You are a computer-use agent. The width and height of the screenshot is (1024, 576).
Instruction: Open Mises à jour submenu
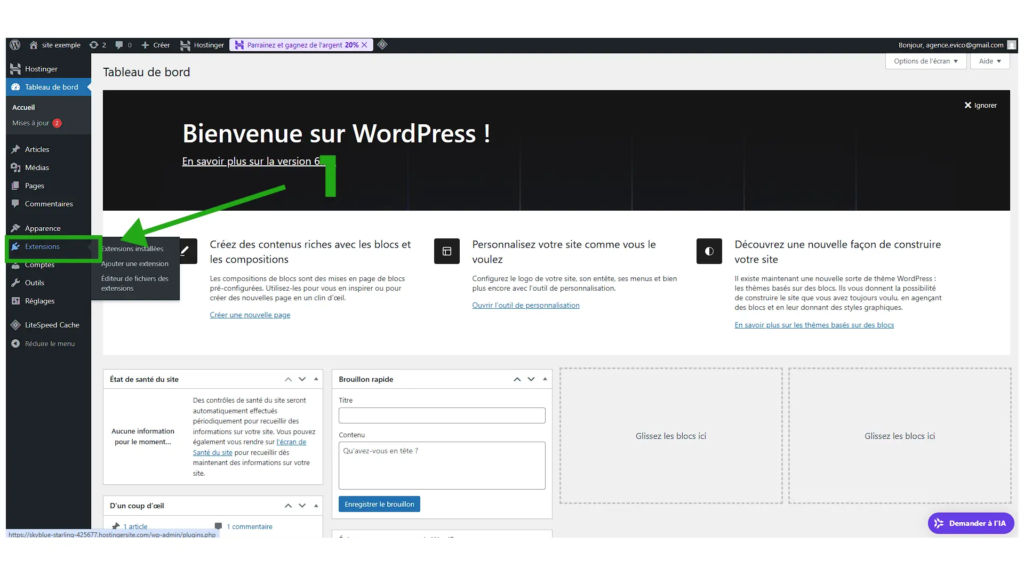[37, 123]
